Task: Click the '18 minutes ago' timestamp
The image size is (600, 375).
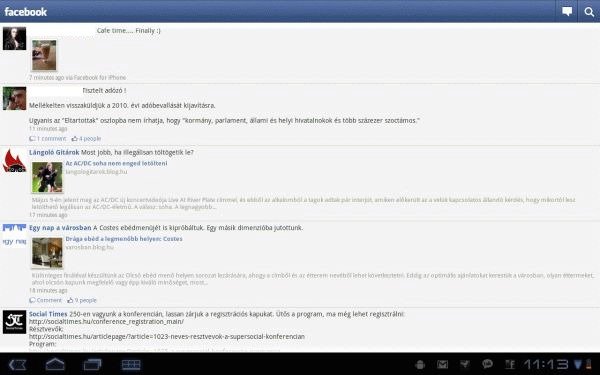Action: coord(48,290)
